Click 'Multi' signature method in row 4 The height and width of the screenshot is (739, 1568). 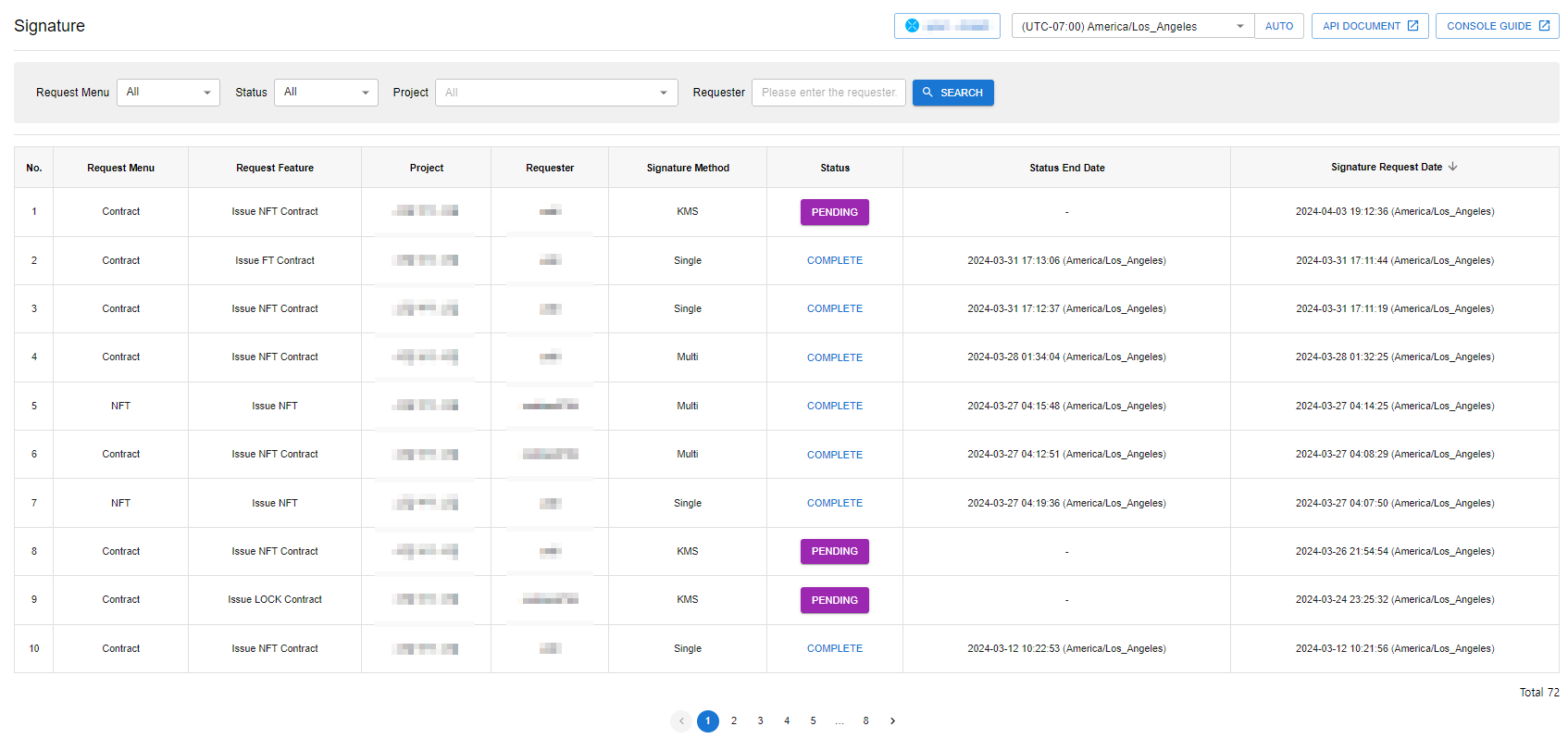[688, 357]
